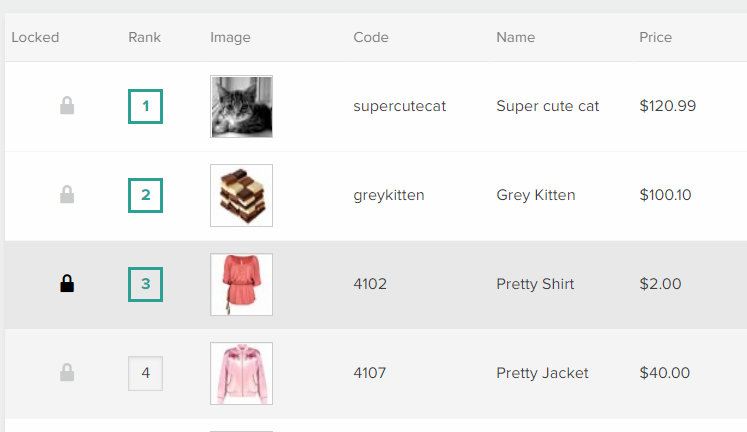Select the rank 3 box
Image resolution: width=747 pixels, height=432 pixels.
coord(145,284)
